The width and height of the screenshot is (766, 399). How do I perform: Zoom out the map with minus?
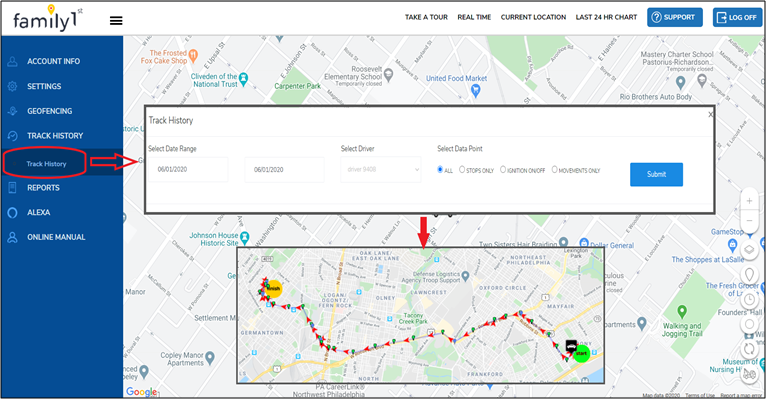coord(749,221)
